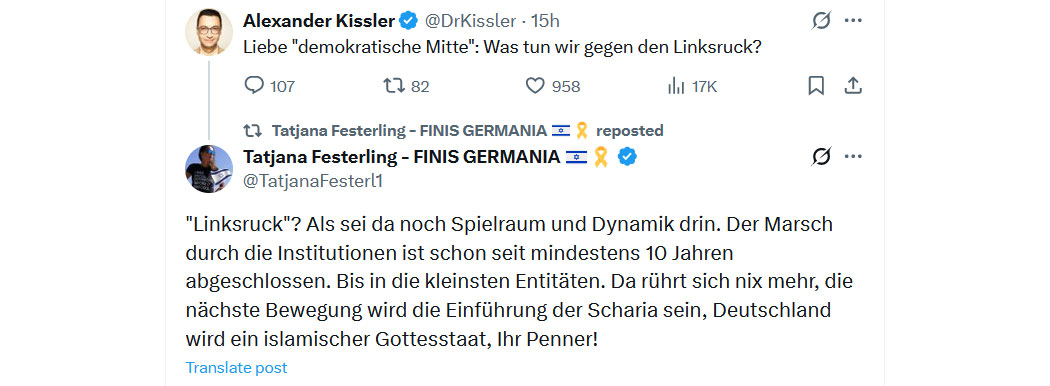Click Tatjana Festerling's profile picture
Image resolution: width=1050 pixels, height=386 pixels.
tap(209, 169)
